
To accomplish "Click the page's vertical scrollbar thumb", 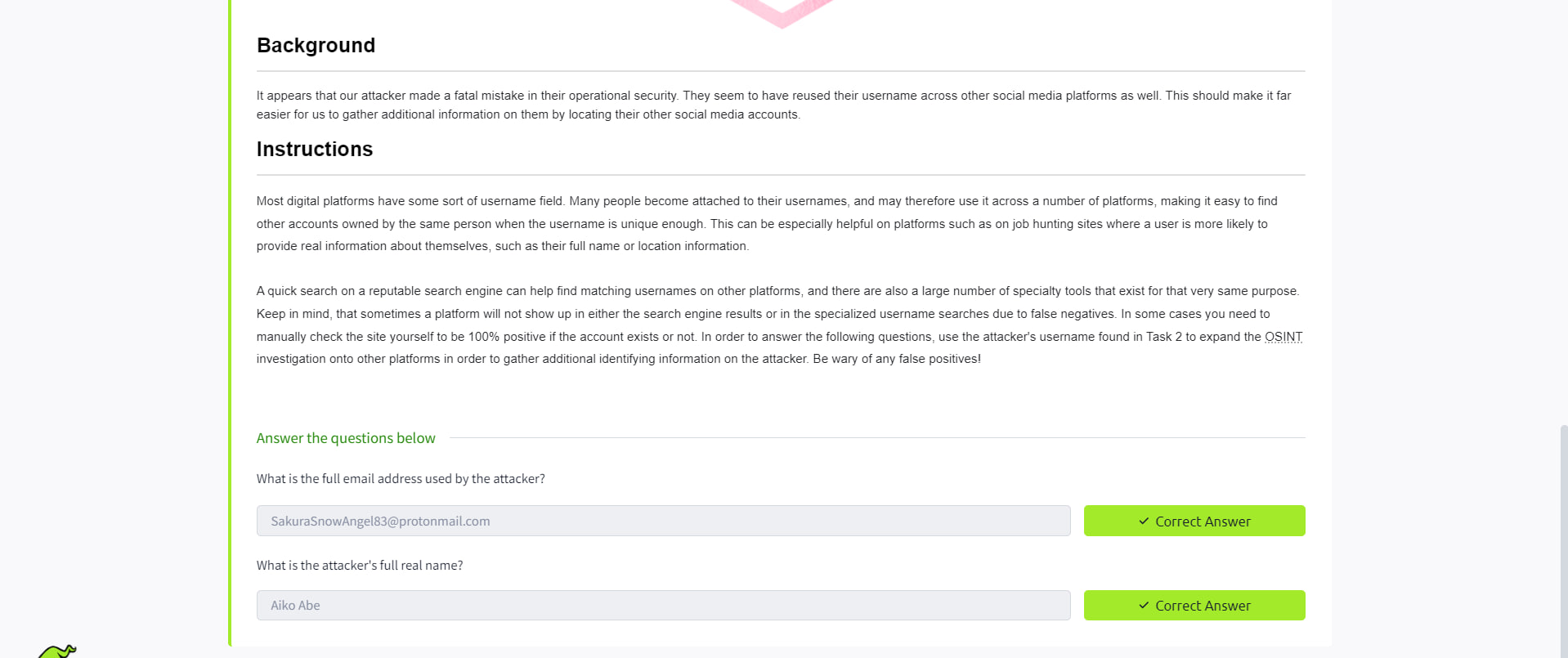I will 1563,539.
